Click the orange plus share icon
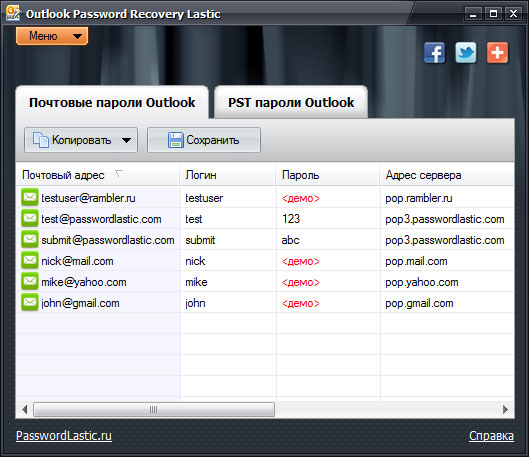The width and height of the screenshot is (529, 457). click(497, 53)
